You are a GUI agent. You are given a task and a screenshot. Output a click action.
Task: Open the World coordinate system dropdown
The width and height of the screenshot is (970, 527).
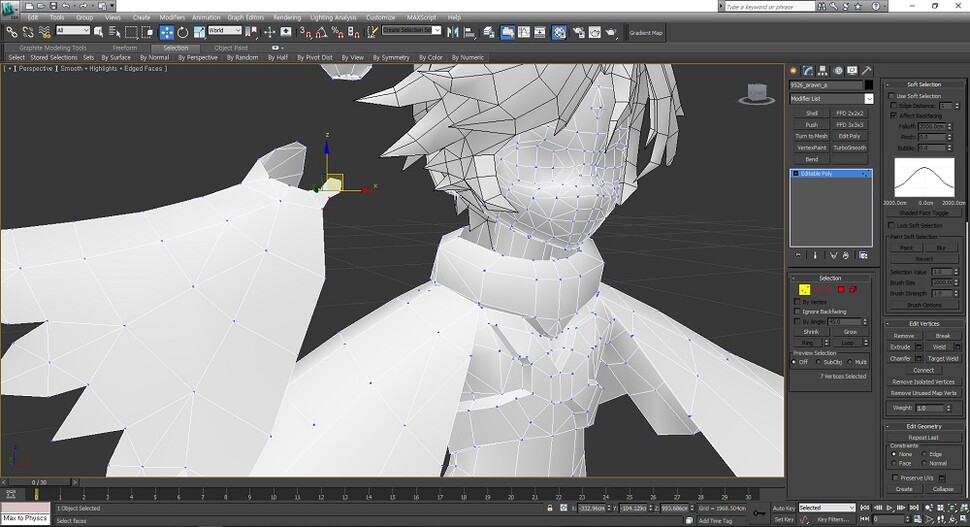224,30
